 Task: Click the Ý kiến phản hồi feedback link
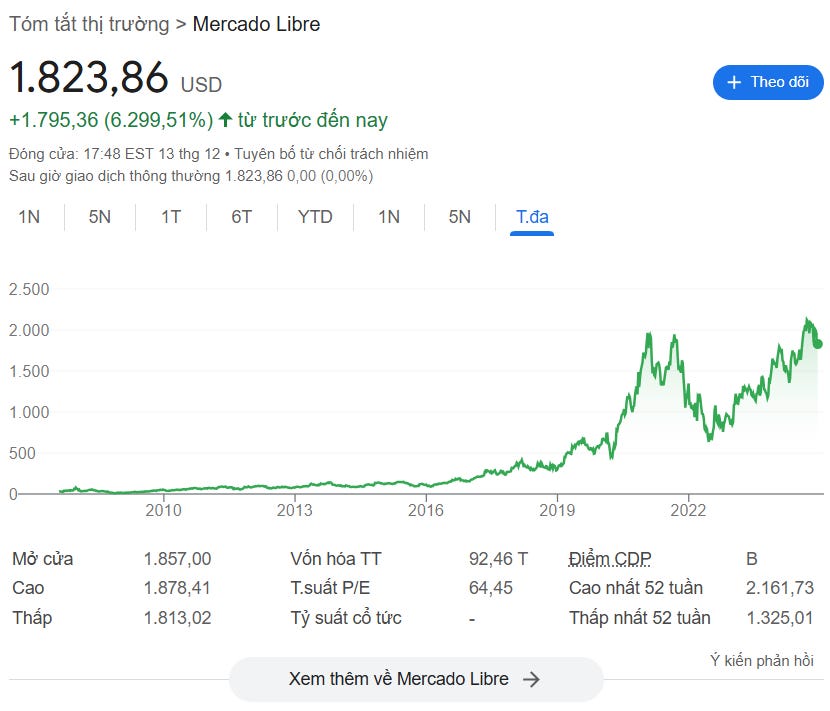761,660
